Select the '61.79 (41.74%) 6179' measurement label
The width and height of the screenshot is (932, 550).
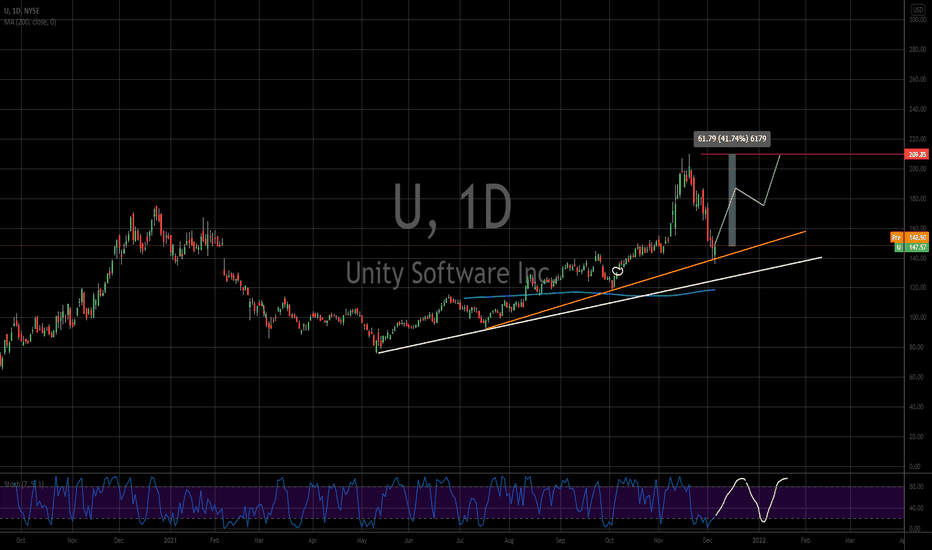click(x=732, y=139)
